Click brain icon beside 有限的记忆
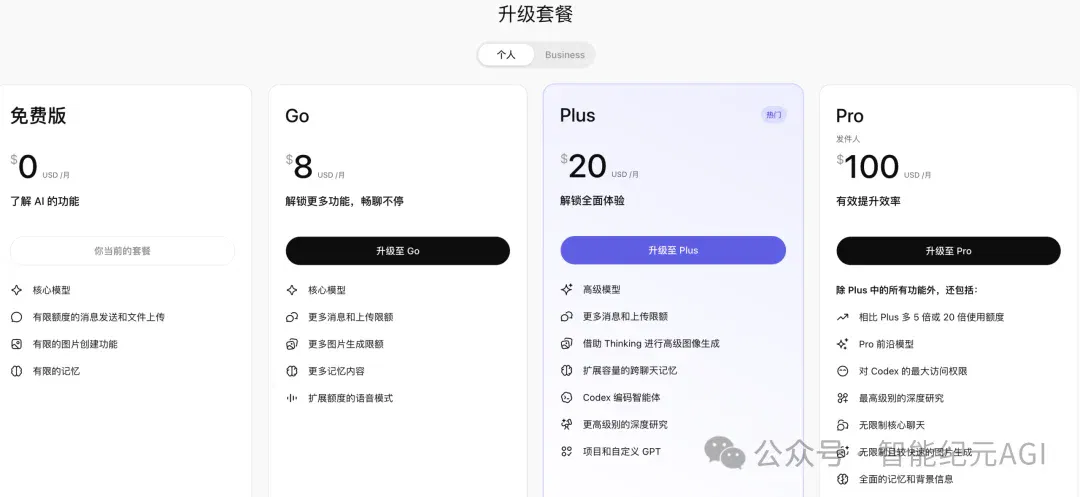 click(17, 371)
